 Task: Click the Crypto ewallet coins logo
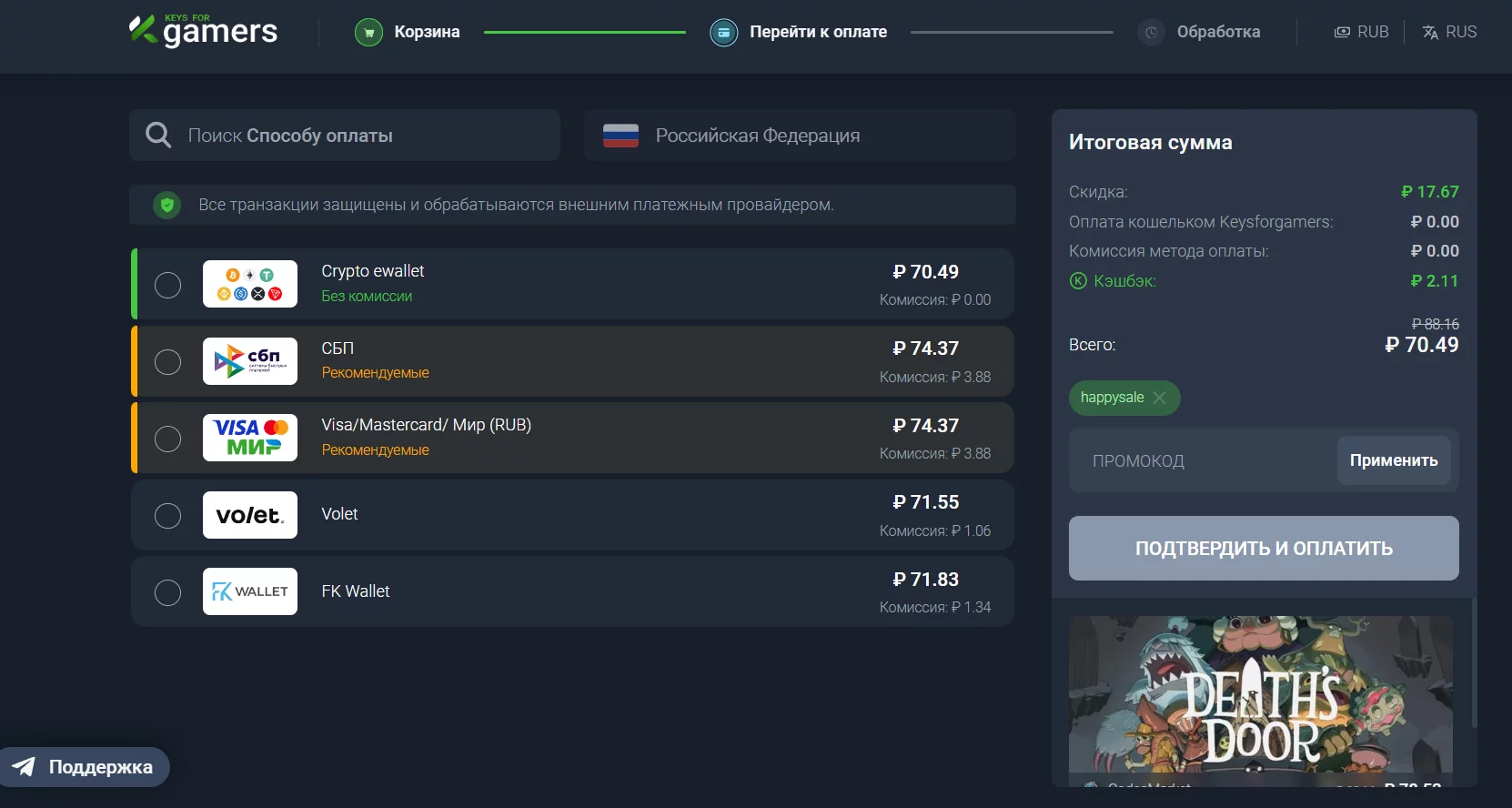tap(250, 284)
